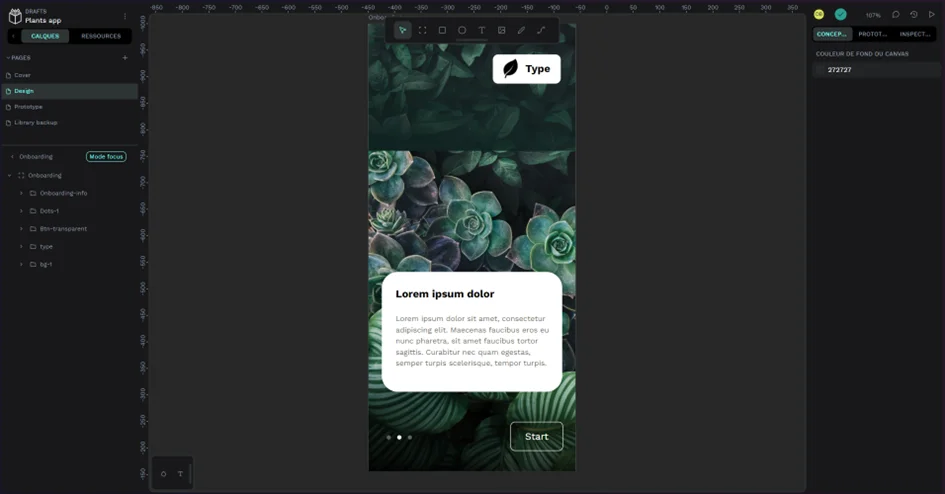Open the 107% zoom dropdown
945x494 pixels.
coord(873,15)
